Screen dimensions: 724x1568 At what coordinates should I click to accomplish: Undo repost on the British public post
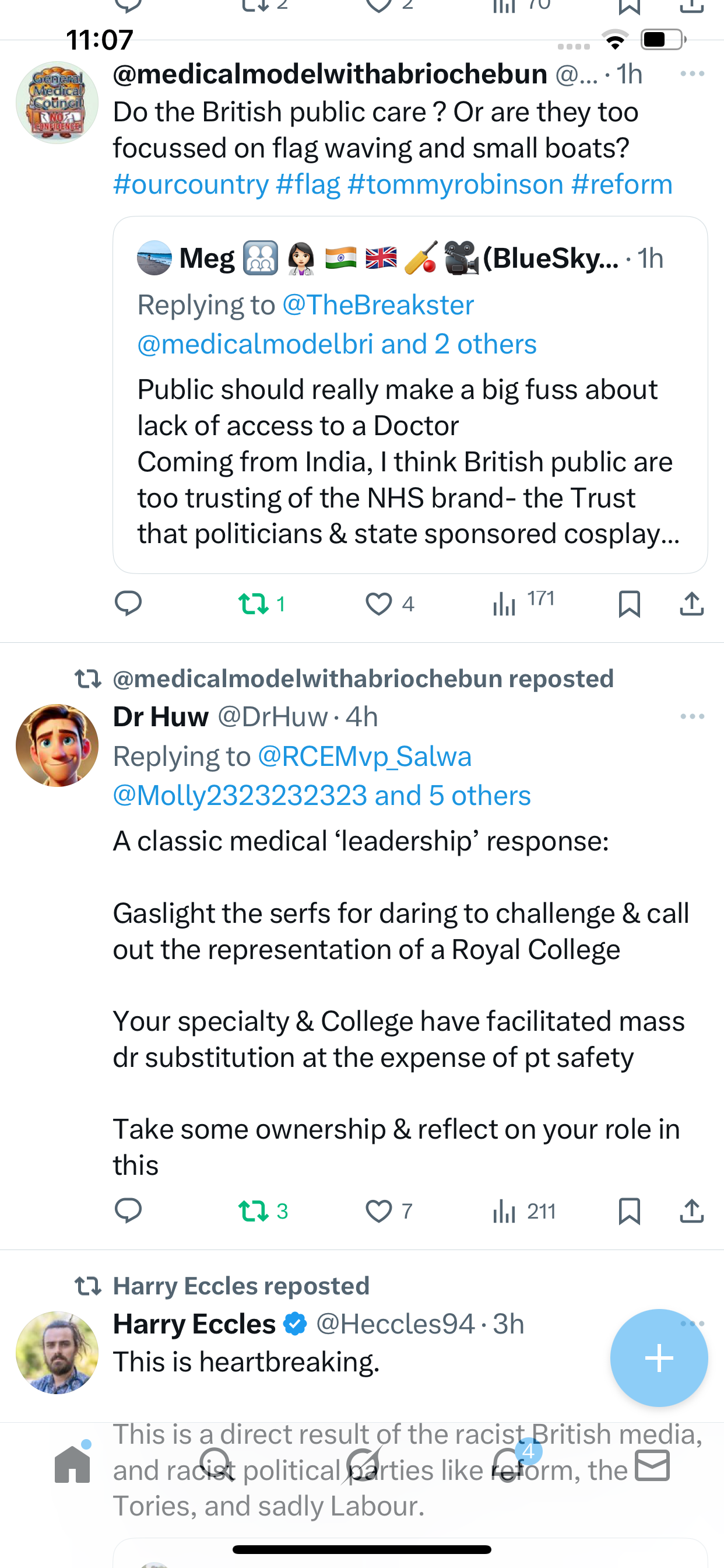click(x=253, y=603)
